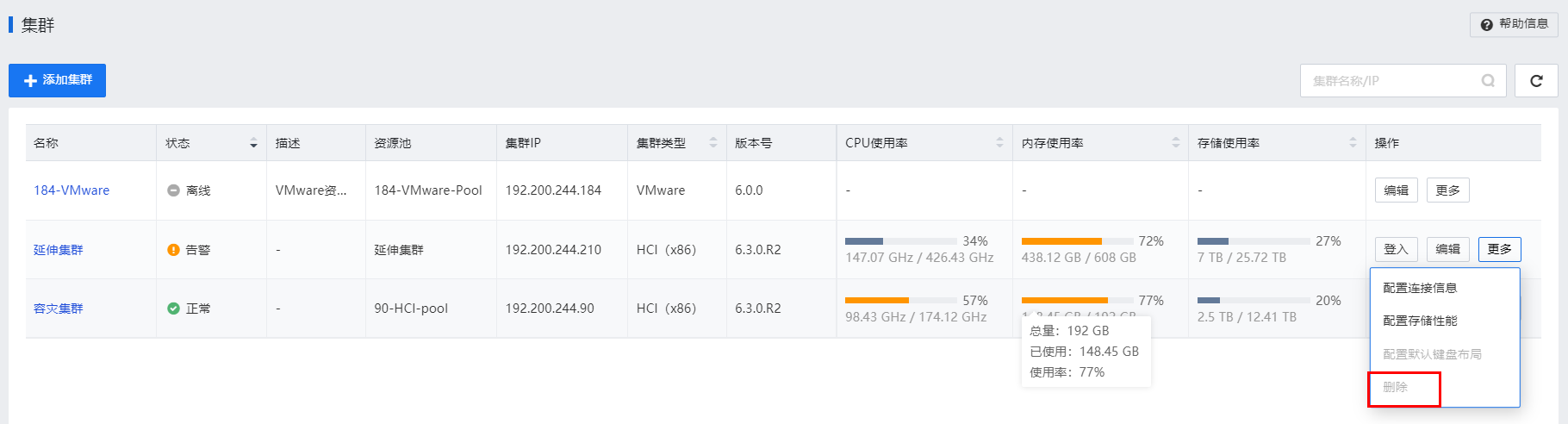Click 编辑 for 延伸集群 row
Image resolution: width=1568 pixels, height=424 pixels.
1447,249
